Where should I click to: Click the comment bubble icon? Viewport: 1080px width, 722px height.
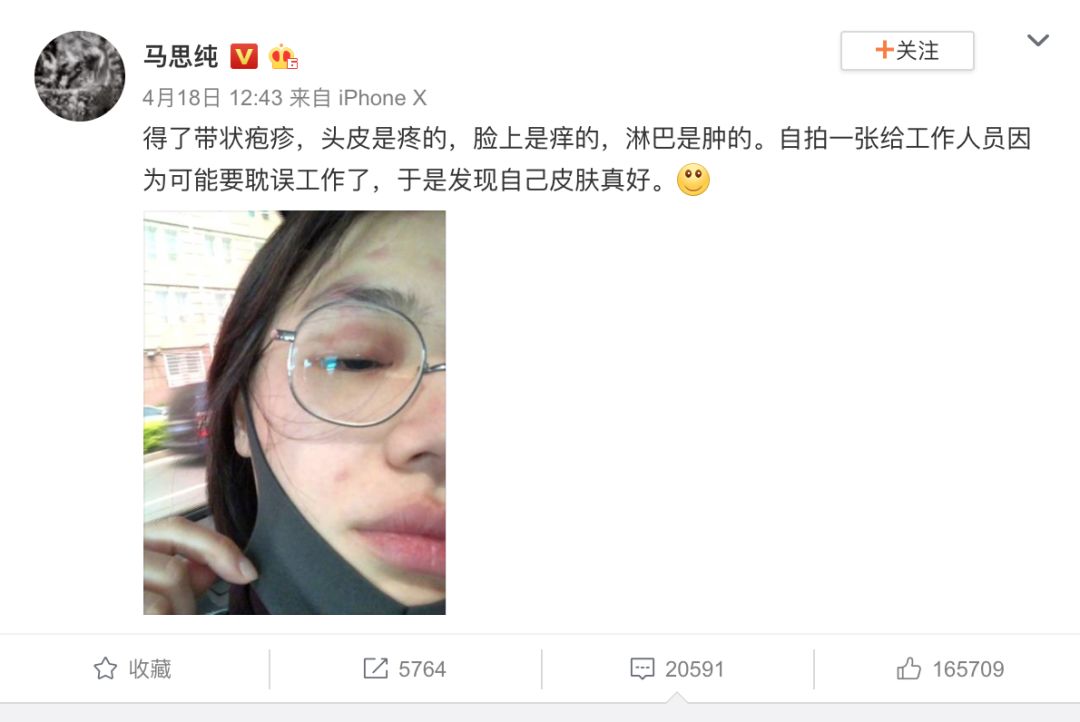pyautogui.click(x=642, y=668)
